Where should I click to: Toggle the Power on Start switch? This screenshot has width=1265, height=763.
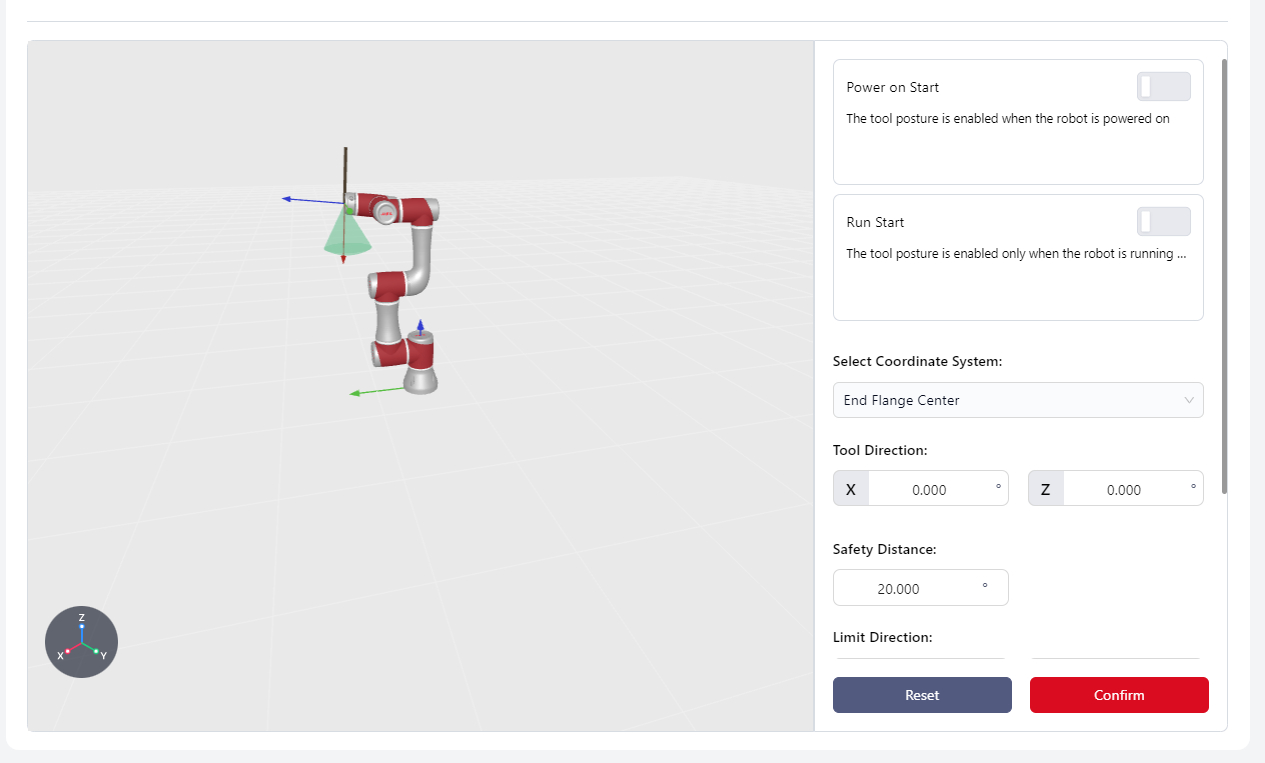tap(1163, 87)
